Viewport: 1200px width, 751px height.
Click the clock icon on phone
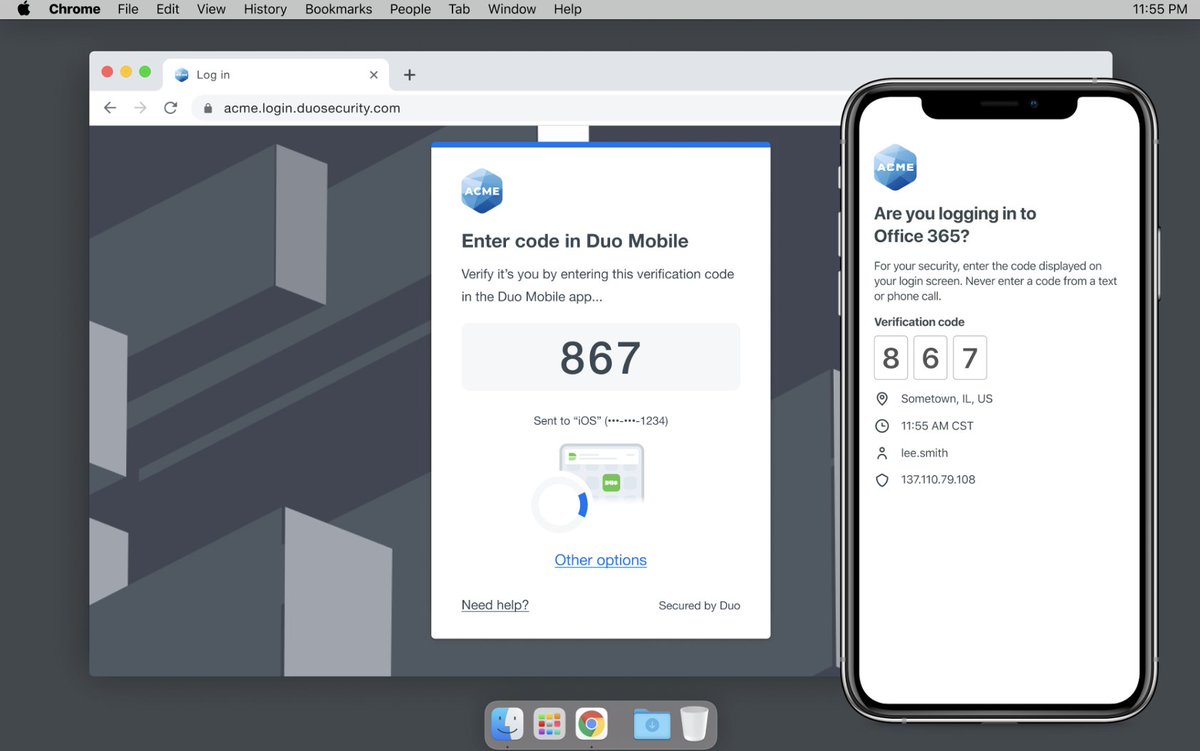pos(882,426)
